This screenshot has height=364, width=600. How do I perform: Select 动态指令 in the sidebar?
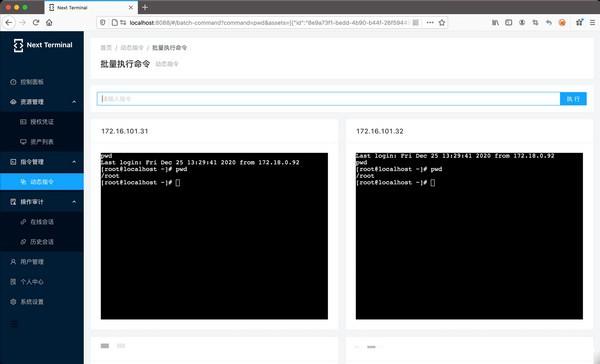(42, 181)
